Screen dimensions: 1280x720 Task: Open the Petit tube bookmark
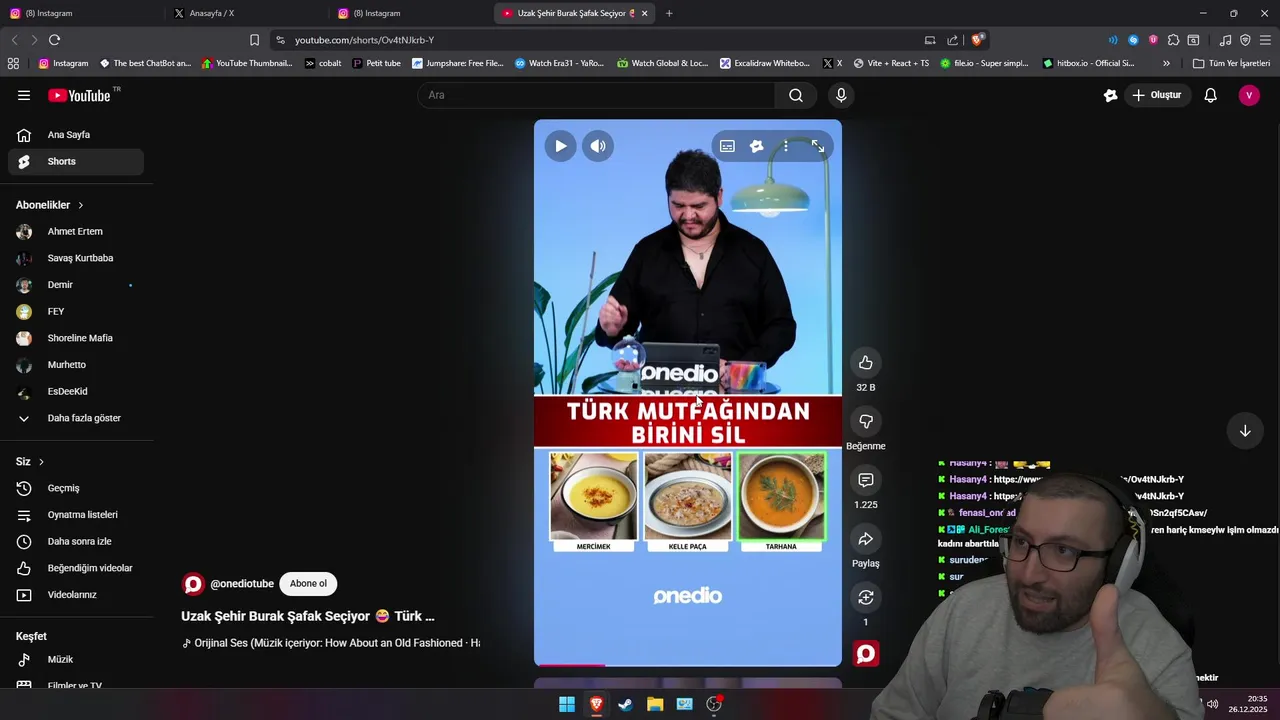376,63
